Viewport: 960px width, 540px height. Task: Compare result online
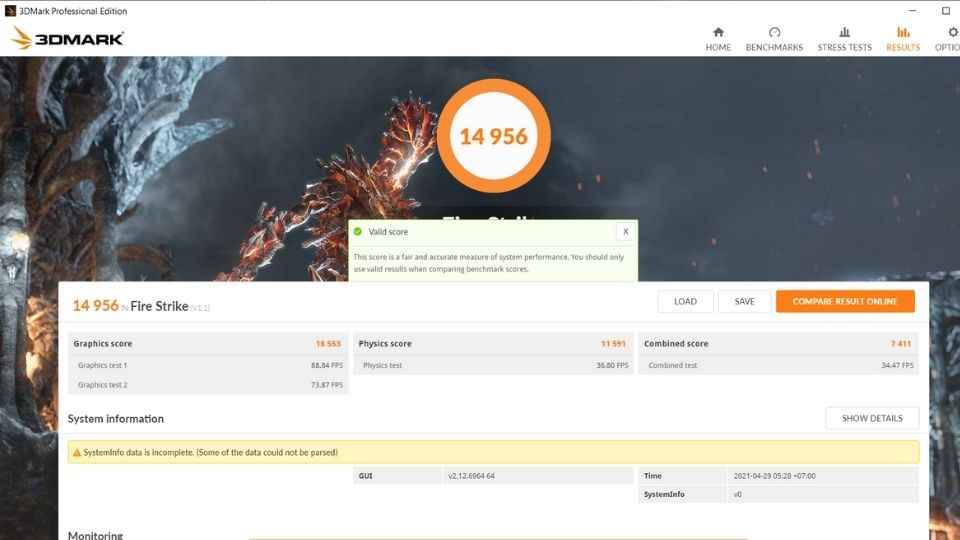coord(845,301)
